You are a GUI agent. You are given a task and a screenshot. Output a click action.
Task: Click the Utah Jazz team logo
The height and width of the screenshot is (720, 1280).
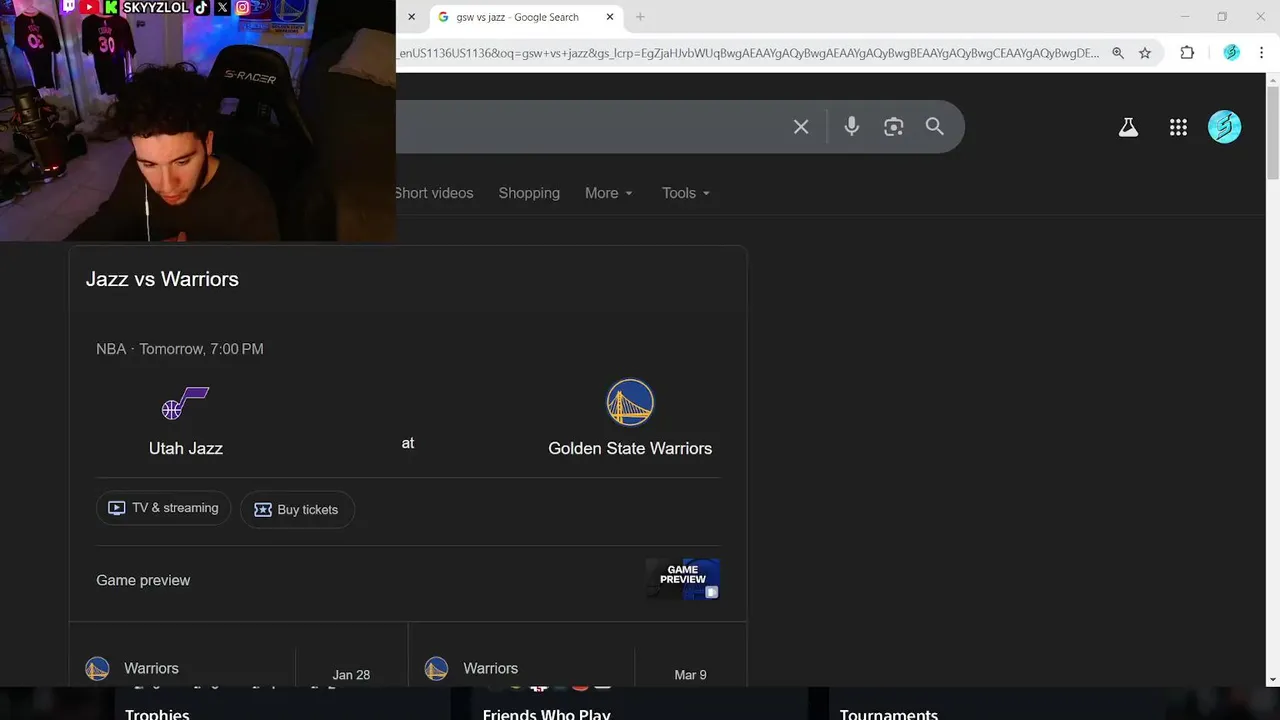pyautogui.click(x=185, y=403)
